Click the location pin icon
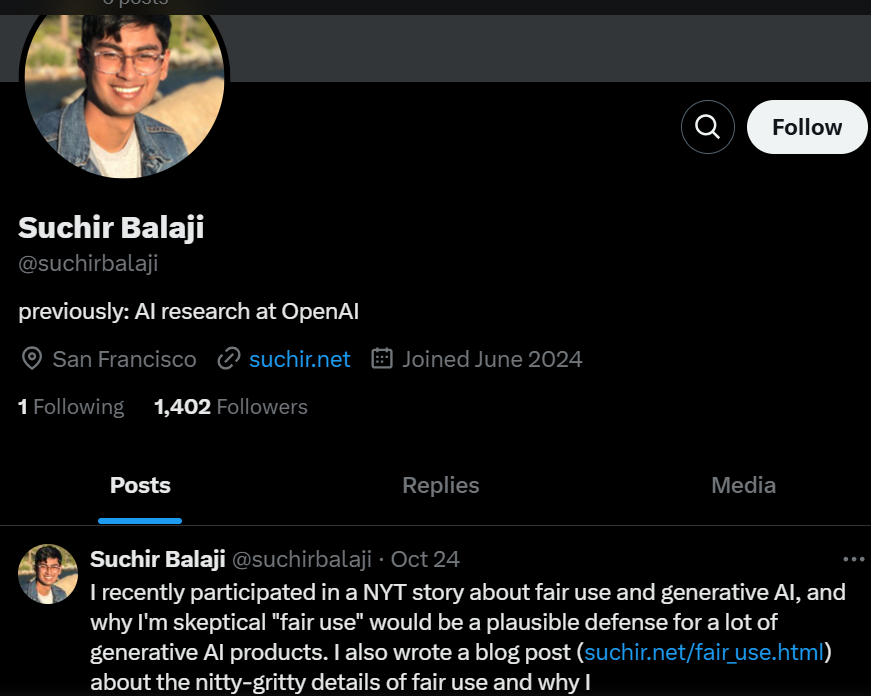The image size is (871, 696). coord(31,359)
